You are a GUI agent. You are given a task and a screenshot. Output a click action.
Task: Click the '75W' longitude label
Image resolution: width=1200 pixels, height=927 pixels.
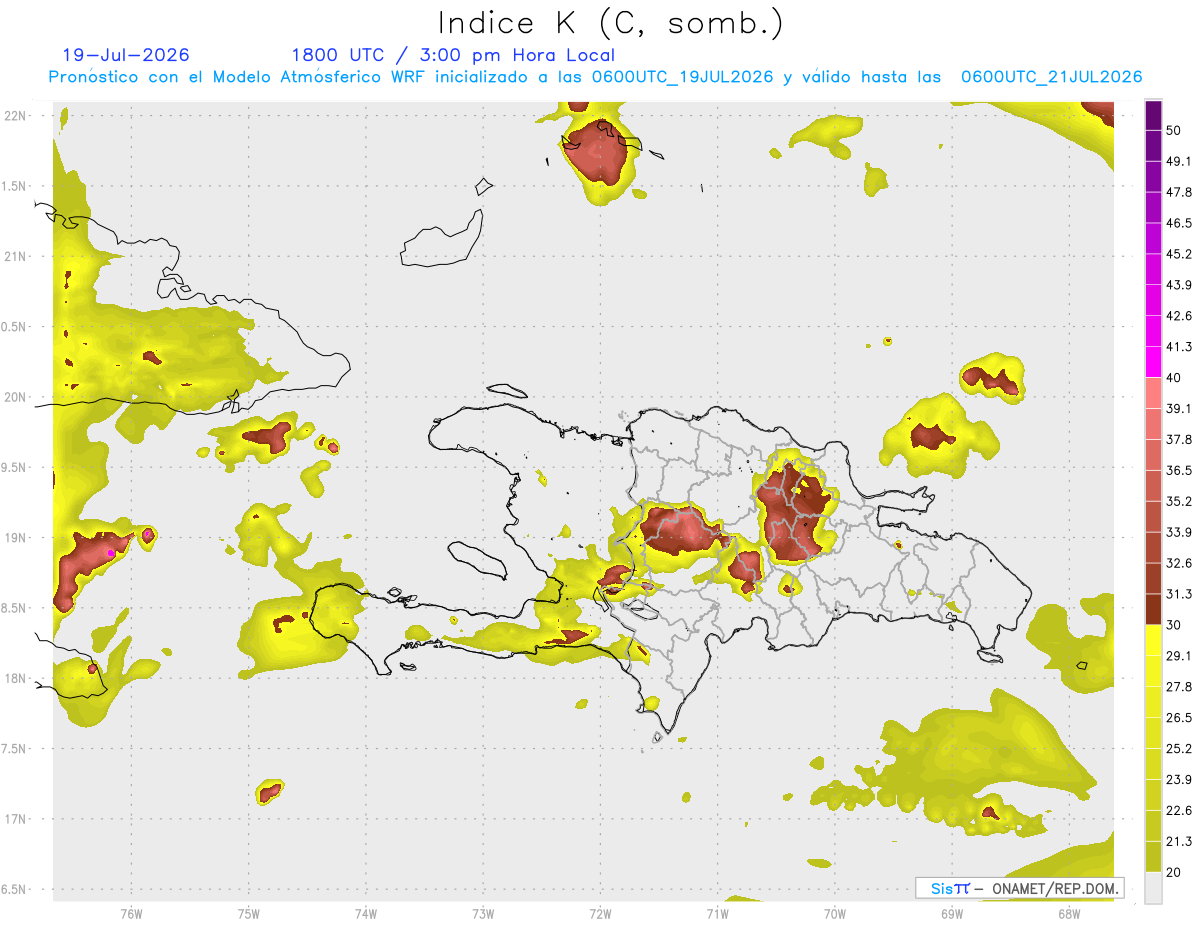pyautogui.click(x=249, y=914)
